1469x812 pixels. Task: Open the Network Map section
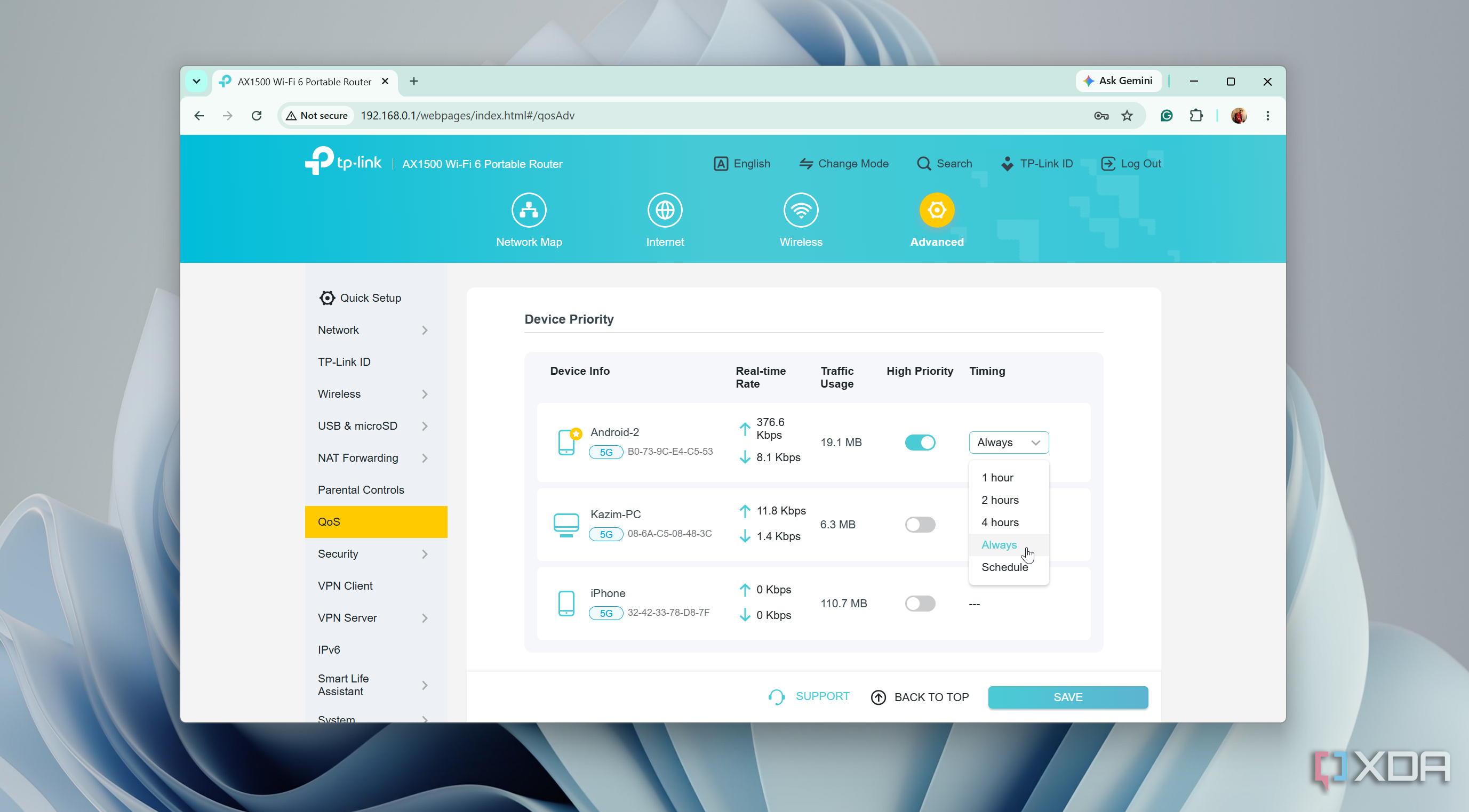[x=529, y=219]
